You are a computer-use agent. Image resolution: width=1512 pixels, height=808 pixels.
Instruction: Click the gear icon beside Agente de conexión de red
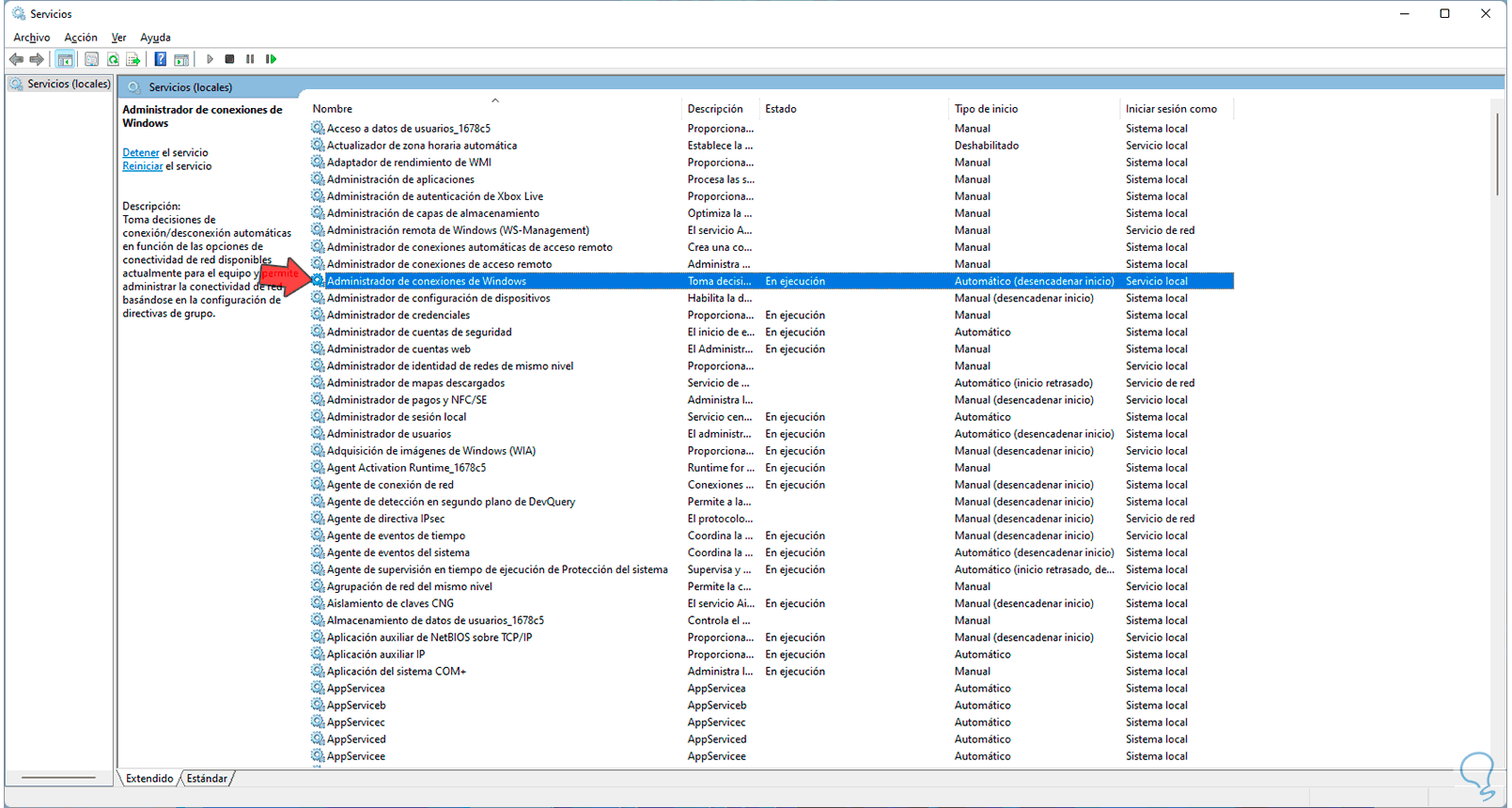point(318,485)
